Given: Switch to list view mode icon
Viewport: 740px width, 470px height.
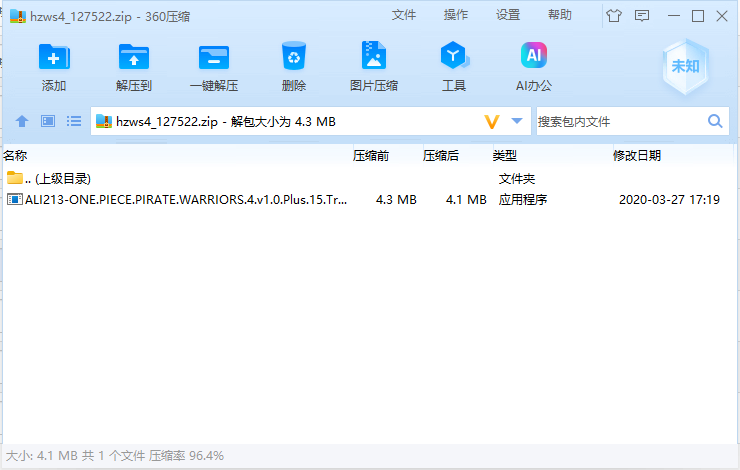Looking at the screenshot, I should pyautogui.click(x=74, y=121).
